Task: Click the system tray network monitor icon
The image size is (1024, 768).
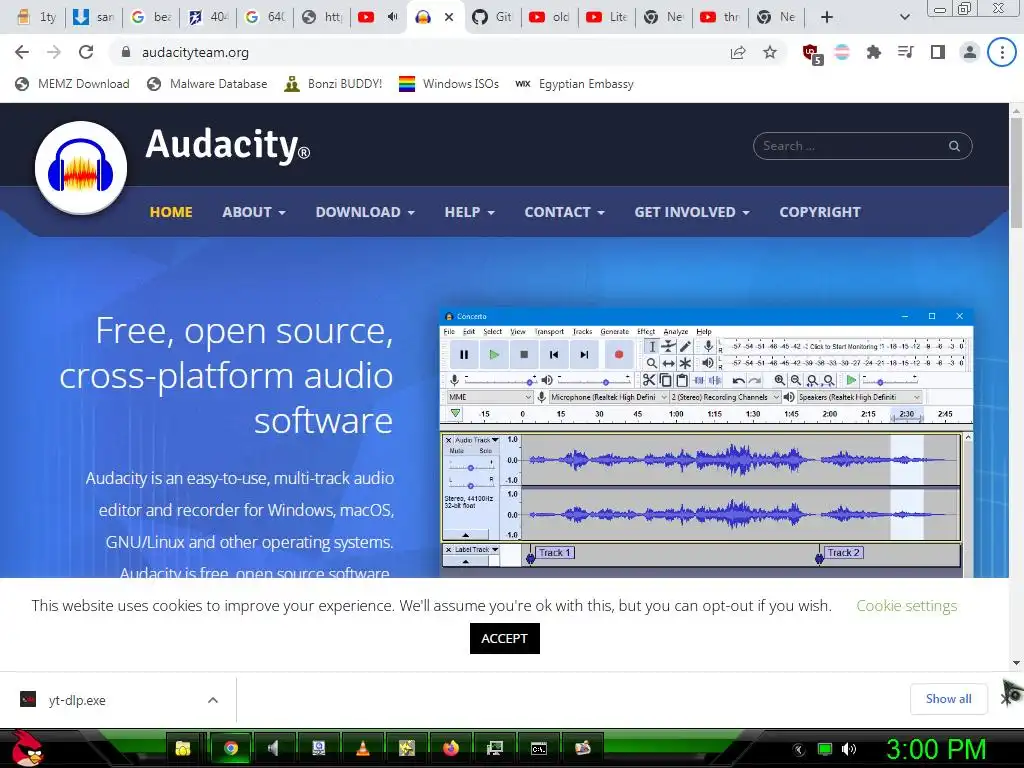Action: point(825,749)
